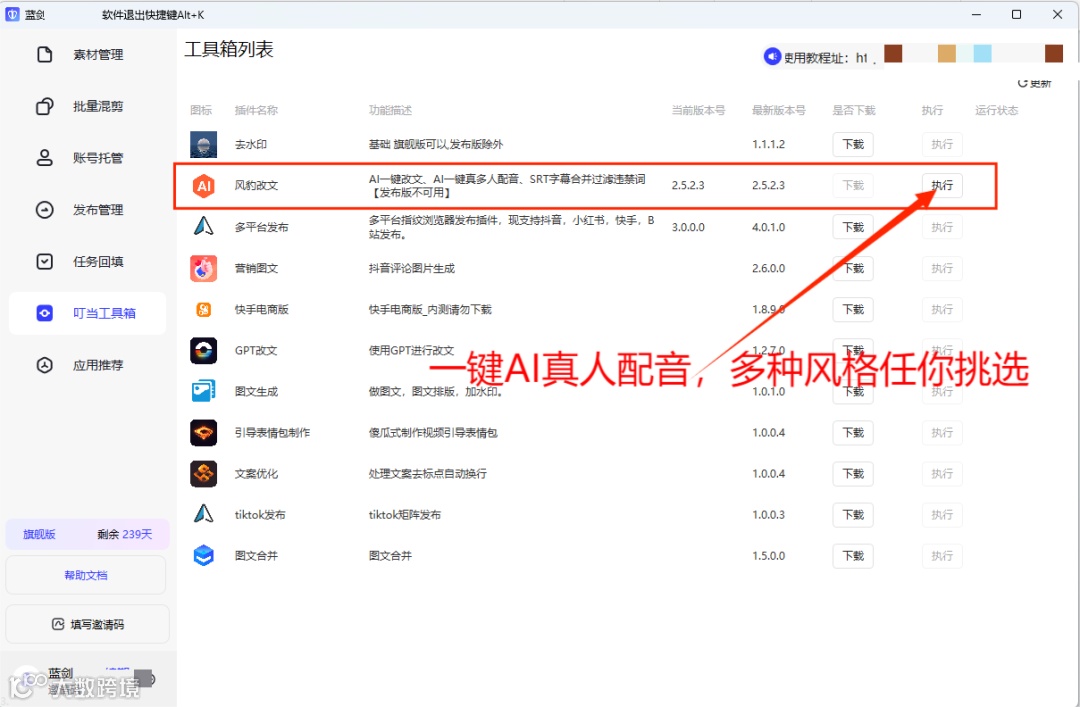The width and height of the screenshot is (1080, 707).
Task: Click the 营销图文 plugin icon
Action: [203, 268]
